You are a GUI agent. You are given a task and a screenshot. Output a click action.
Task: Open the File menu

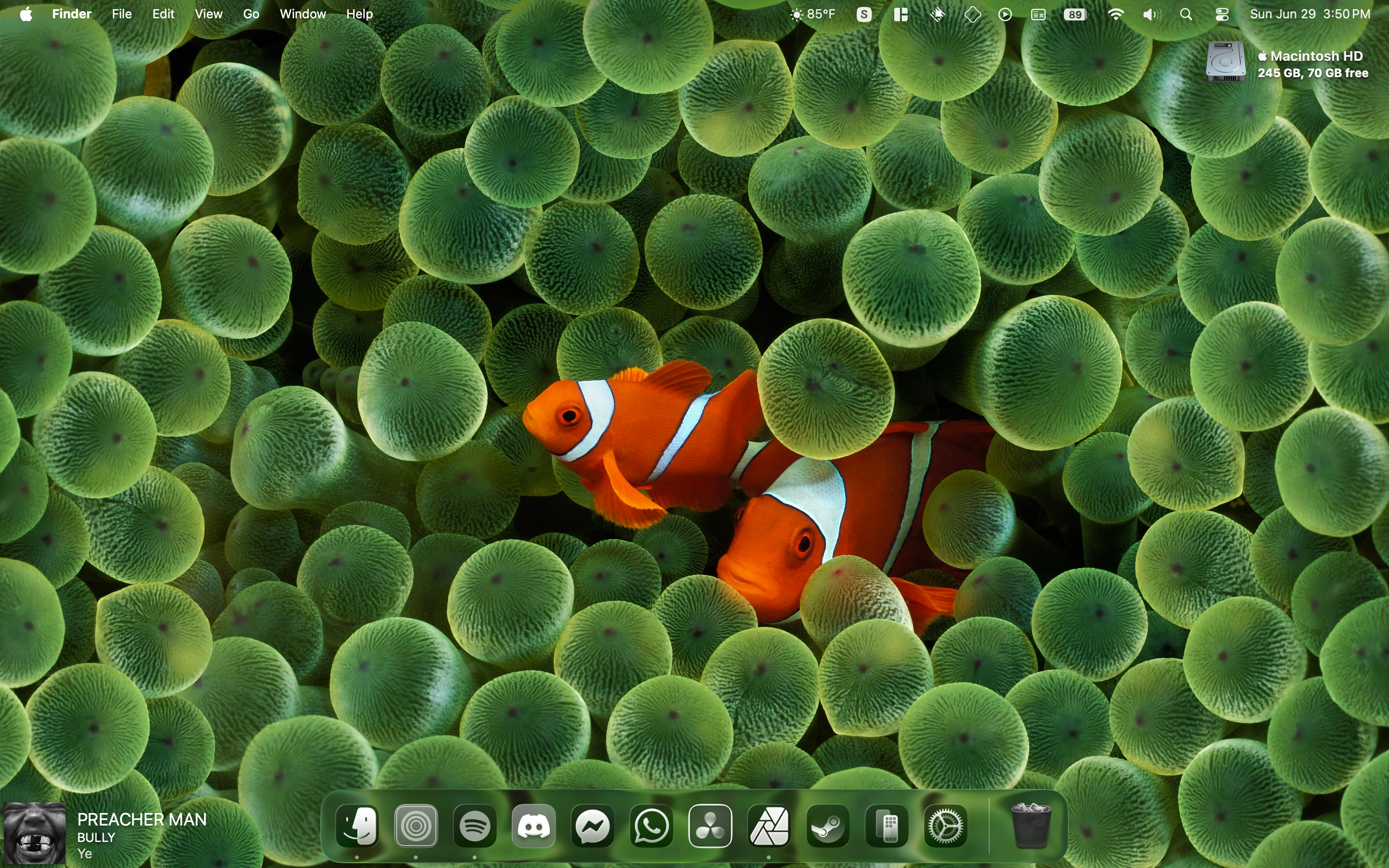[122, 14]
